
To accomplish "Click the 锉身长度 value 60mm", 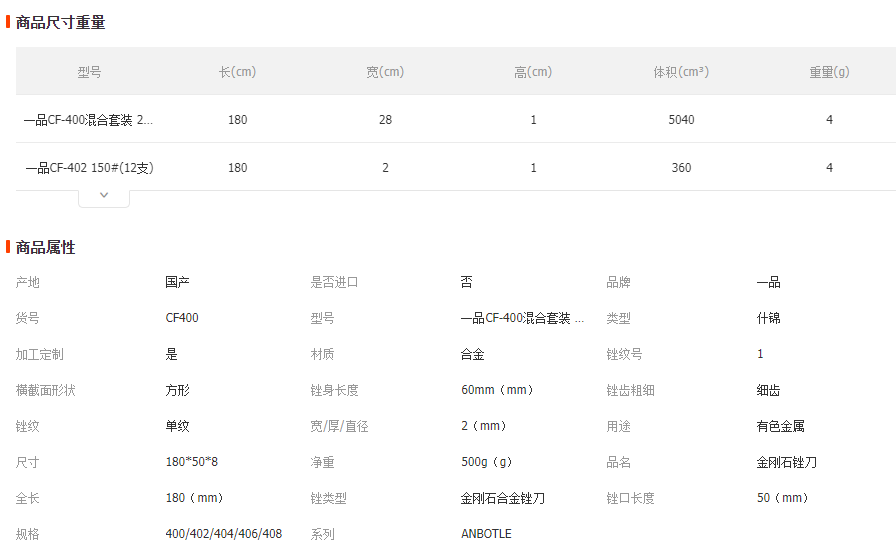I will 497,390.
